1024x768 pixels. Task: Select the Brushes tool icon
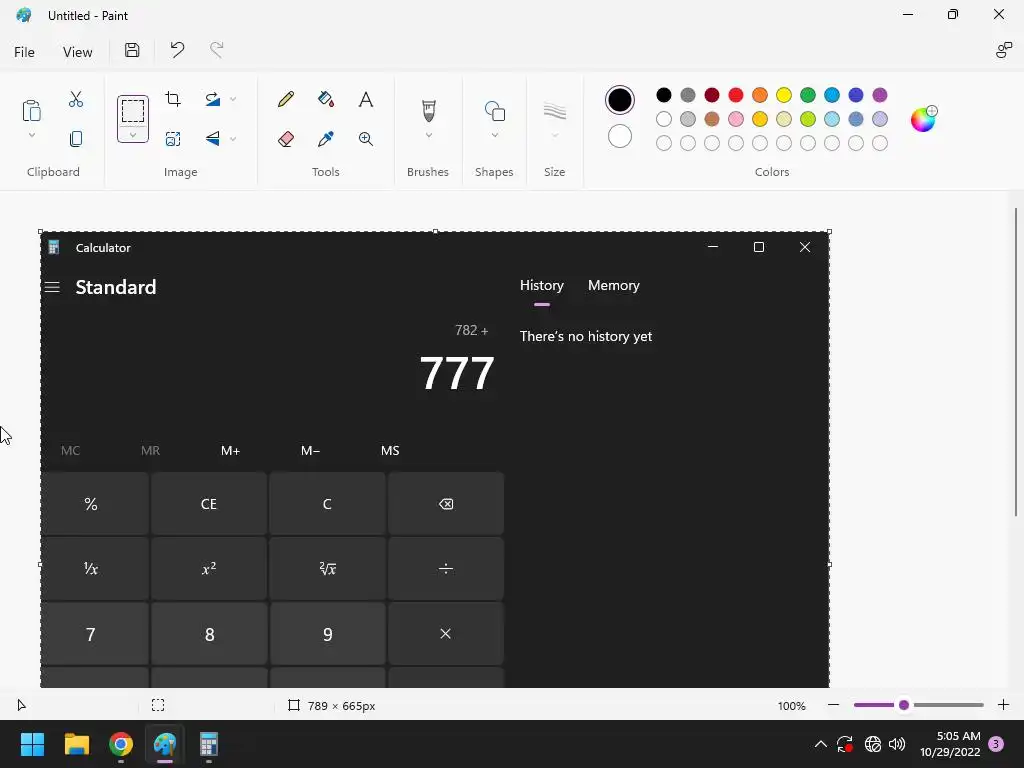[428, 111]
